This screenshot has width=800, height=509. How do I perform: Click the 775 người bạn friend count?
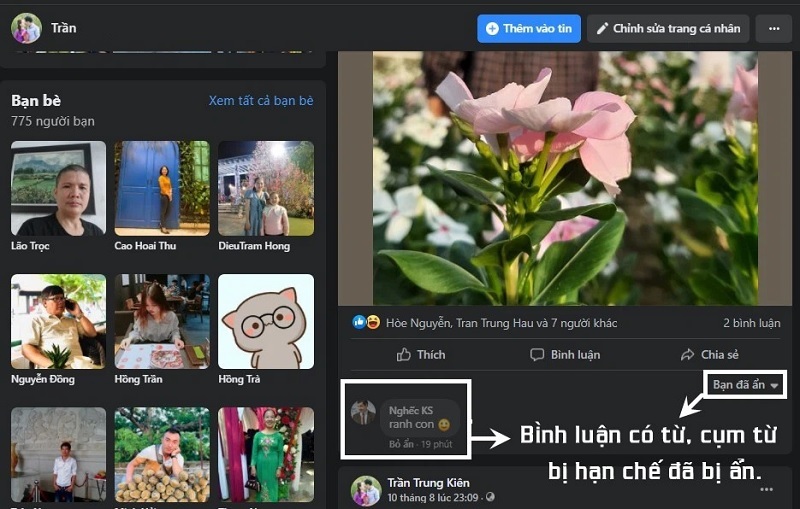53,121
